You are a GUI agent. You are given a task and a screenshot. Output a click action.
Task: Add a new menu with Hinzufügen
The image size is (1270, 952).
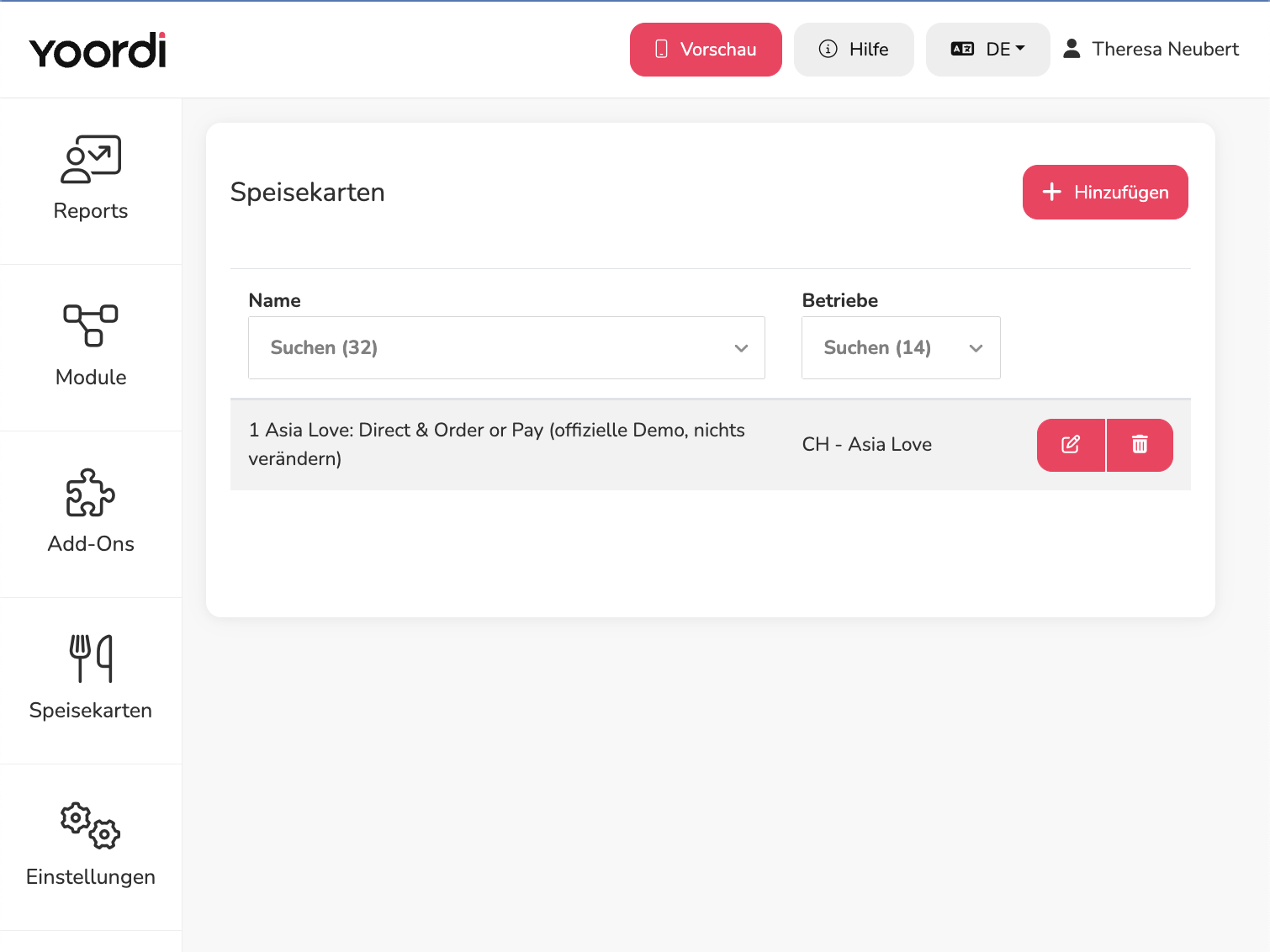coord(1105,192)
